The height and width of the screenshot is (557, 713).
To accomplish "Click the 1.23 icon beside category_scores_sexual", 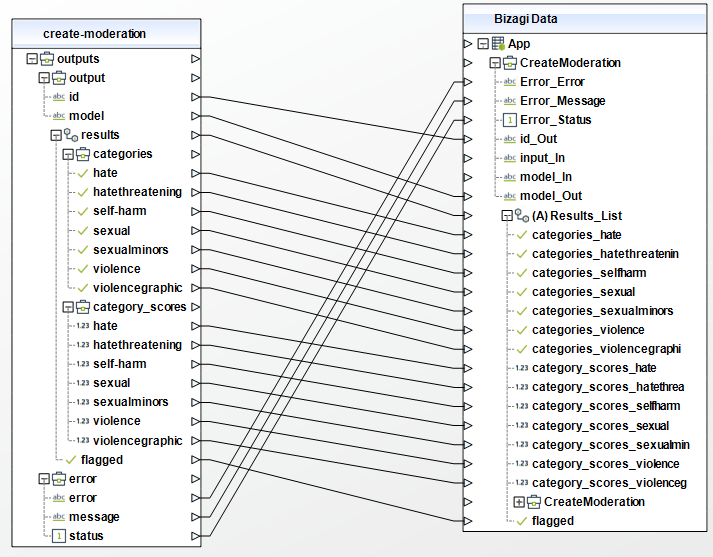I will tap(522, 426).
